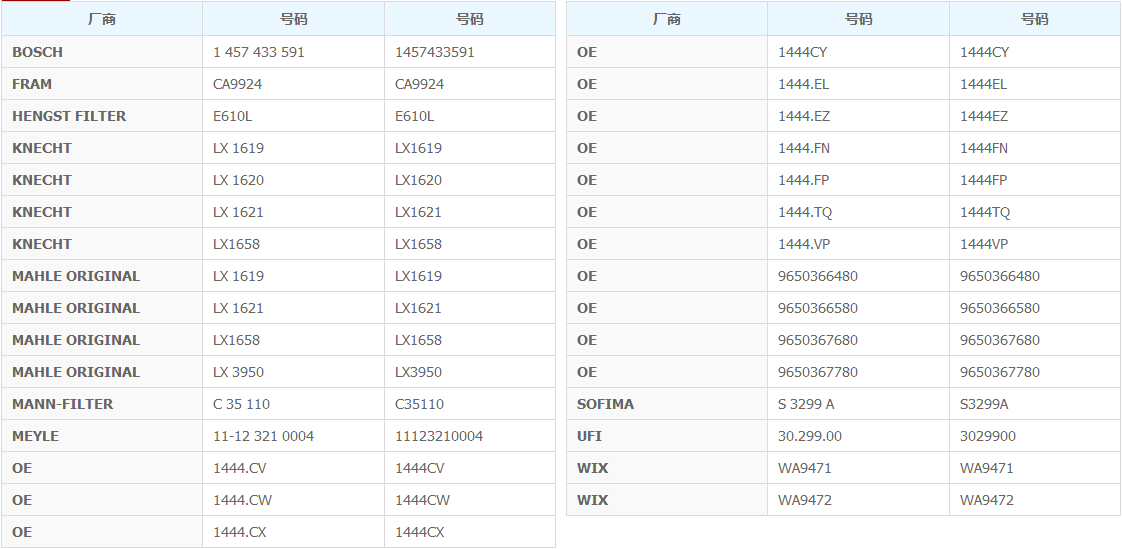Select part number 11-12 321 0004
The image size is (1122, 549).
point(263,436)
